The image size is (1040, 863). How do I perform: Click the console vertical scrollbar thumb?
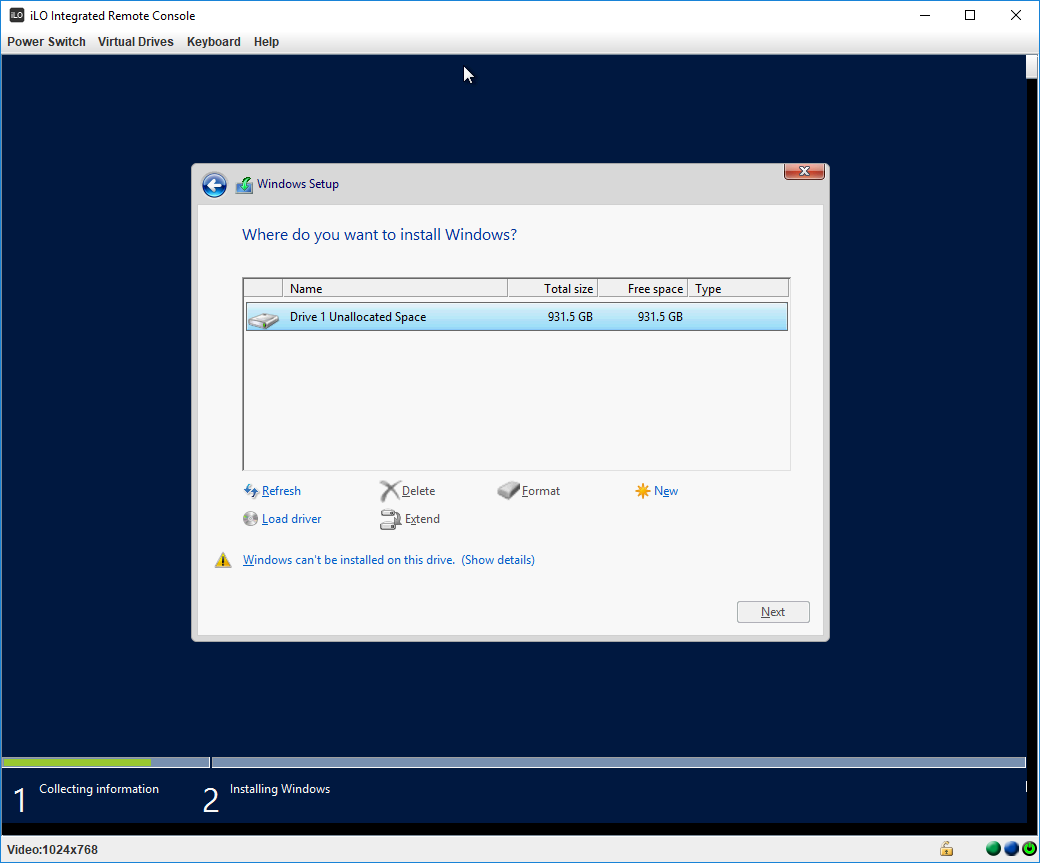pos(1031,67)
